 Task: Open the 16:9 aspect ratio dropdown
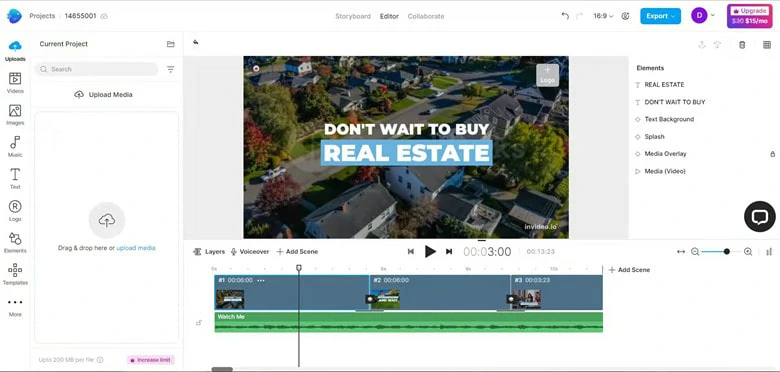click(x=603, y=16)
